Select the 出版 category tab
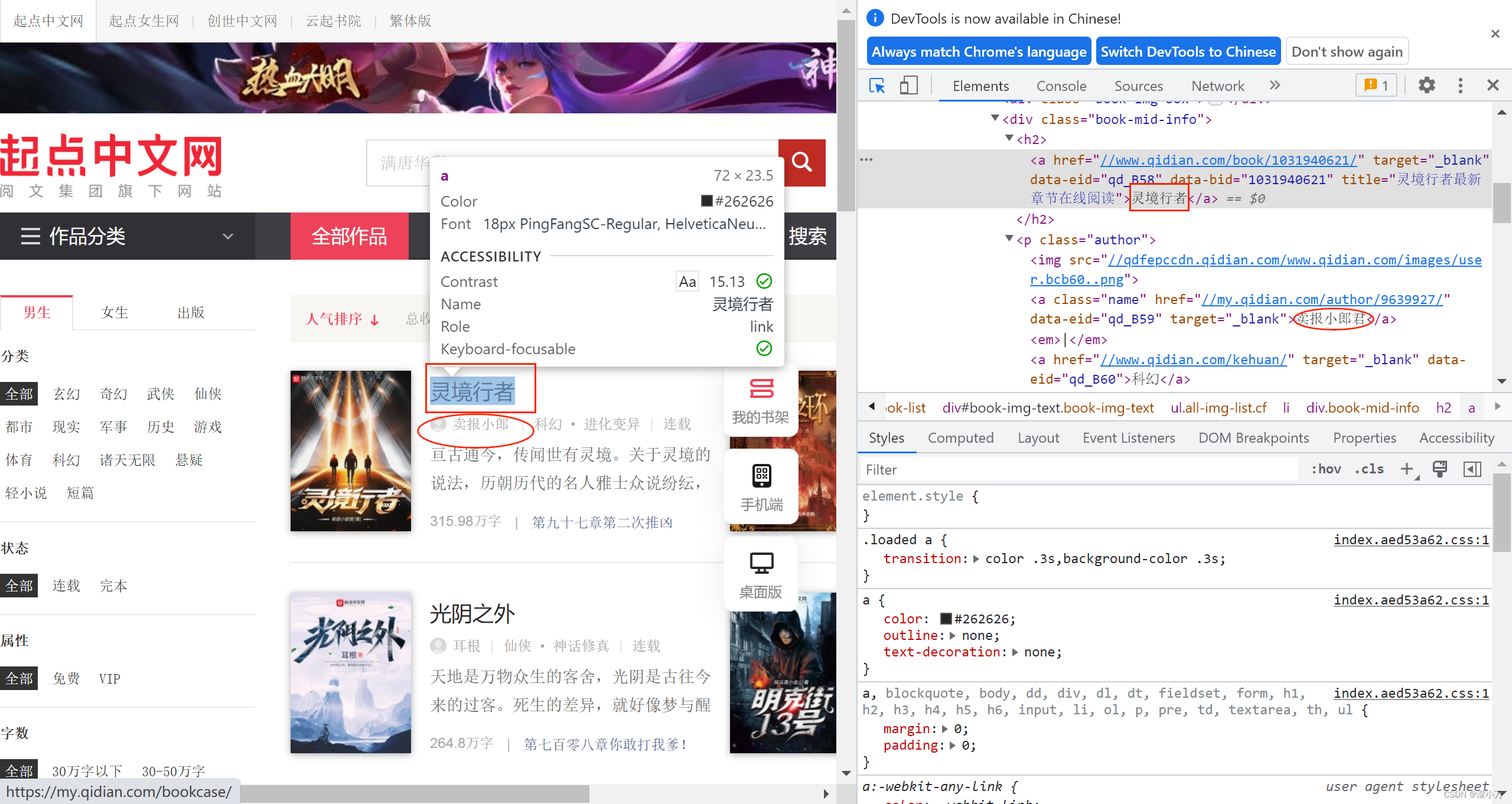Screen dimensions: 1512x804 191,312
